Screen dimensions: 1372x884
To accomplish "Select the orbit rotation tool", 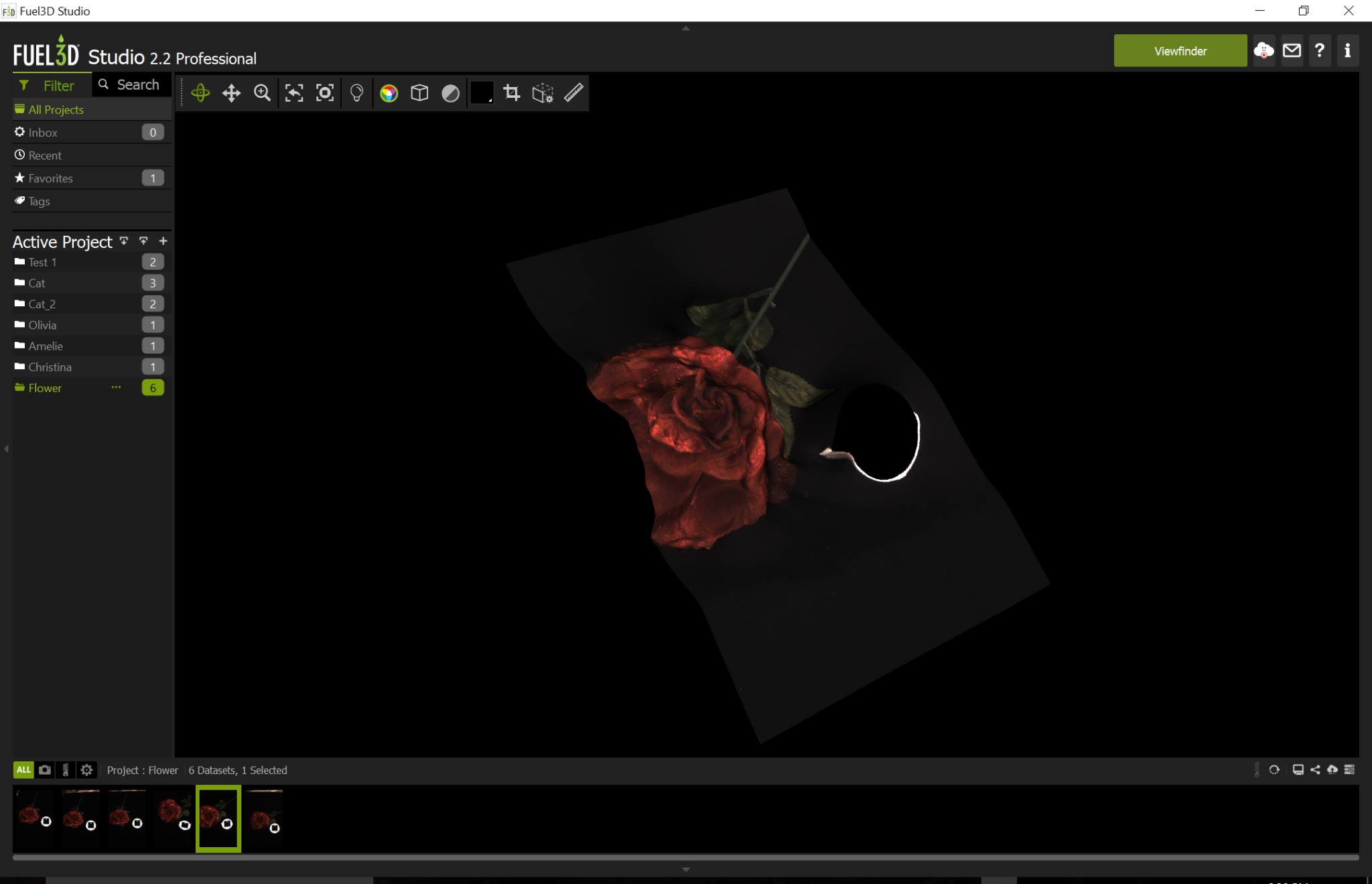I will [x=200, y=92].
